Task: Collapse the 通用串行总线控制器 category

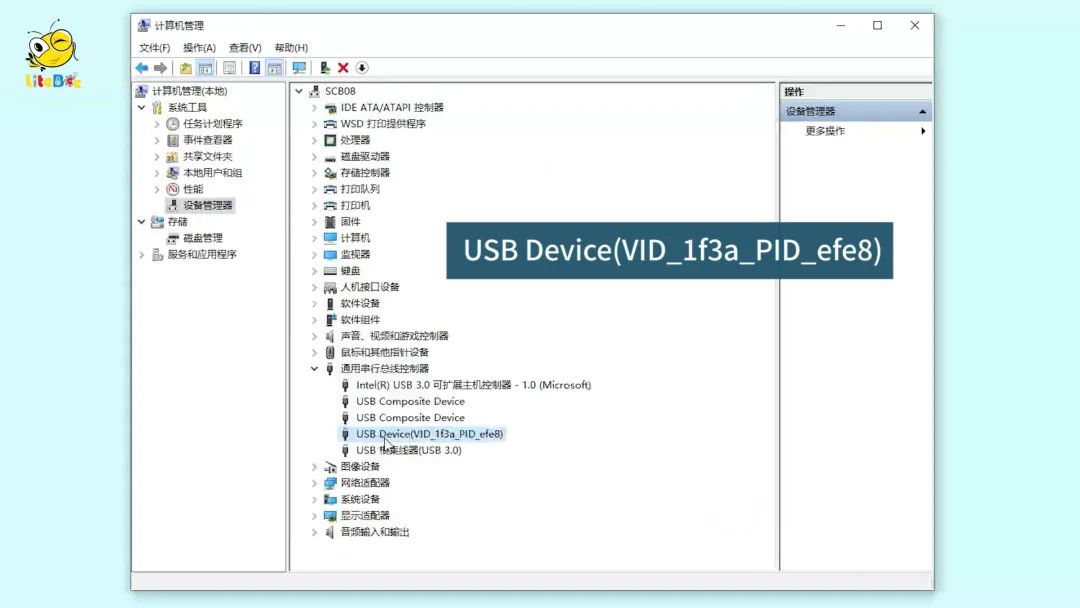Action: click(x=314, y=369)
